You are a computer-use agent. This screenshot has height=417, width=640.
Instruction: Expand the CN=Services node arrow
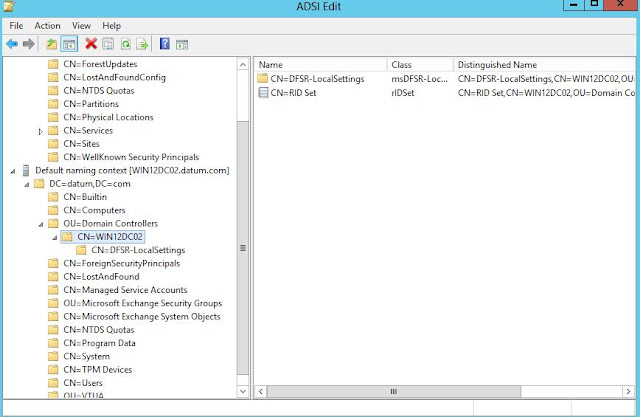pyautogui.click(x=40, y=131)
